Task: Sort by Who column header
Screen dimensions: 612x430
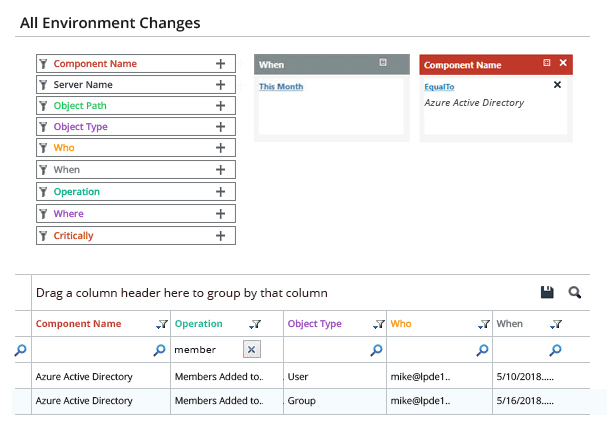Action: [401, 323]
